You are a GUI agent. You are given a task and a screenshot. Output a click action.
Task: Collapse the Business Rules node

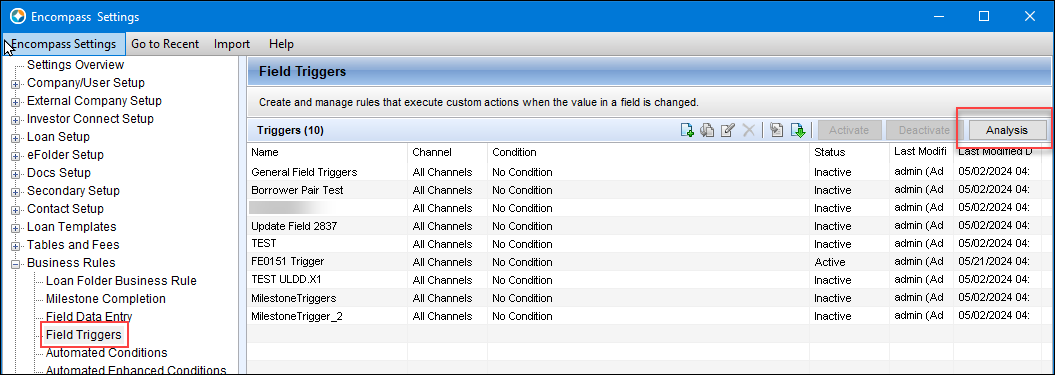tap(15, 263)
